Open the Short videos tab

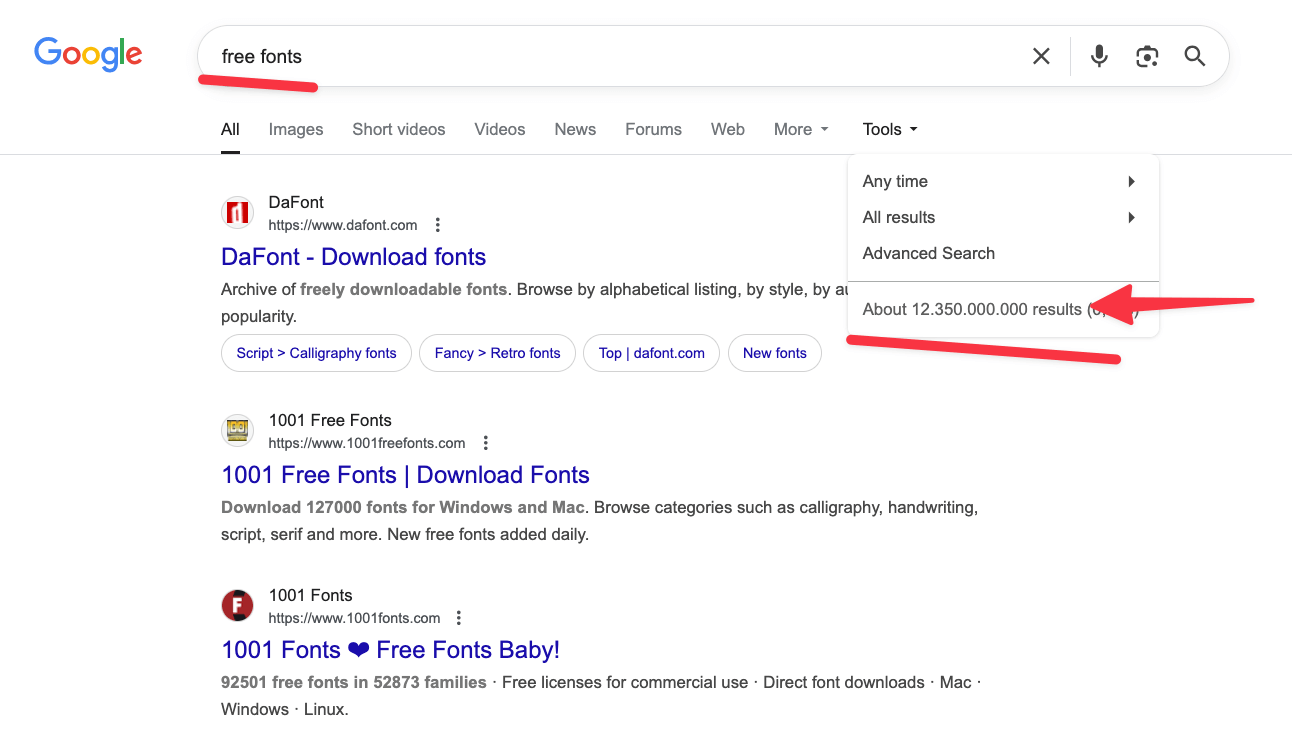click(x=399, y=129)
